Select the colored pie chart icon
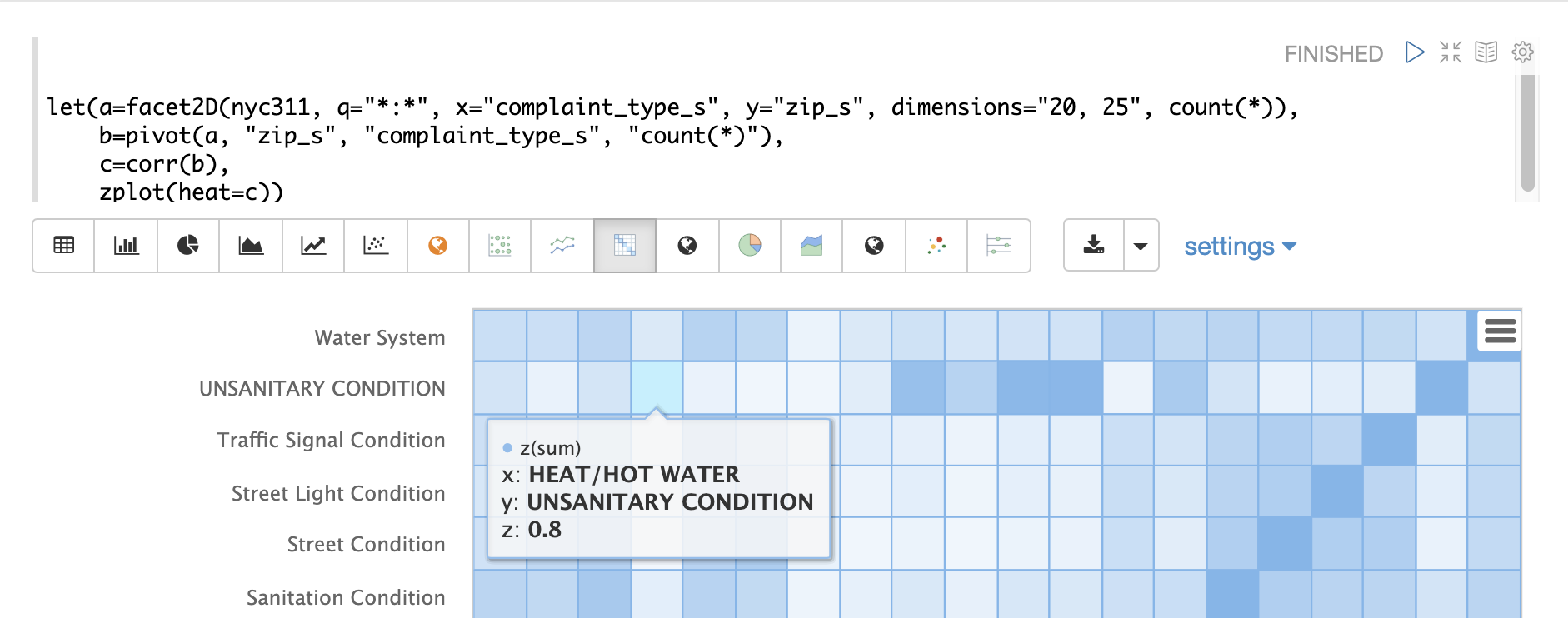Viewport: 1568px width, 618px height. (750, 246)
